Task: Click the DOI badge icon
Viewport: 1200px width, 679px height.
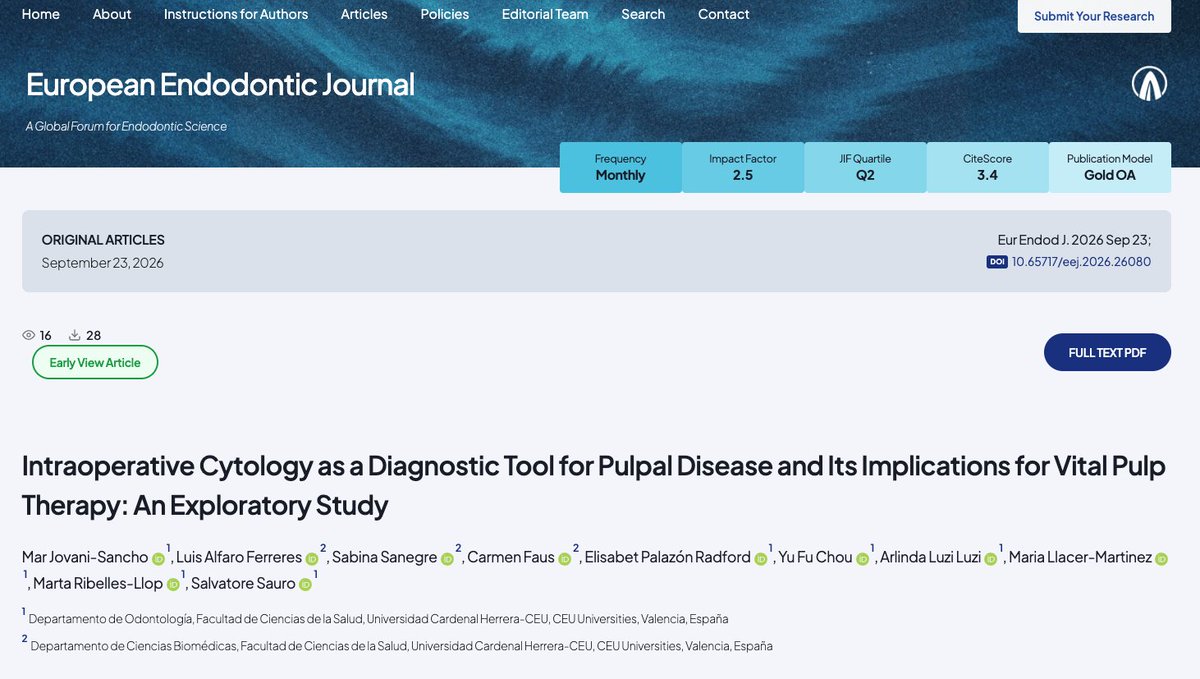Action: (997, 262)
